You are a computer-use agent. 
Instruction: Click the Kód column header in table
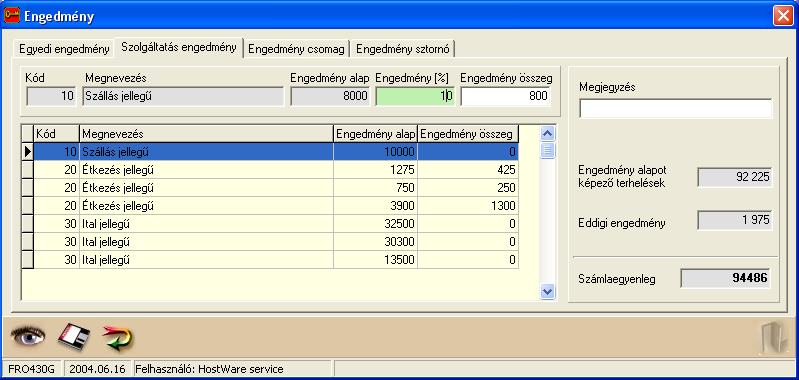(57, 134)
